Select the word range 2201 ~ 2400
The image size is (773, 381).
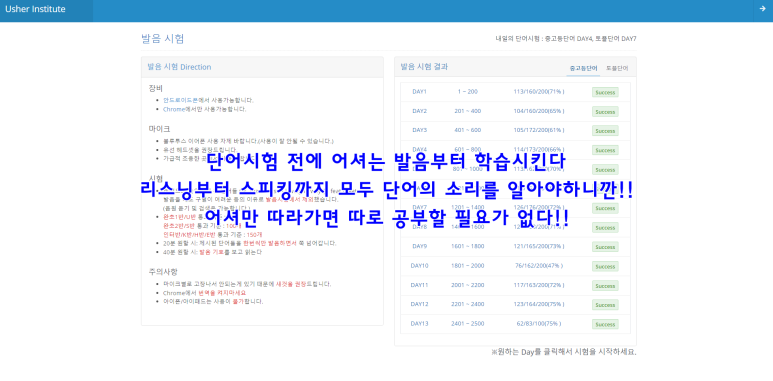click(x=467, y=304)
